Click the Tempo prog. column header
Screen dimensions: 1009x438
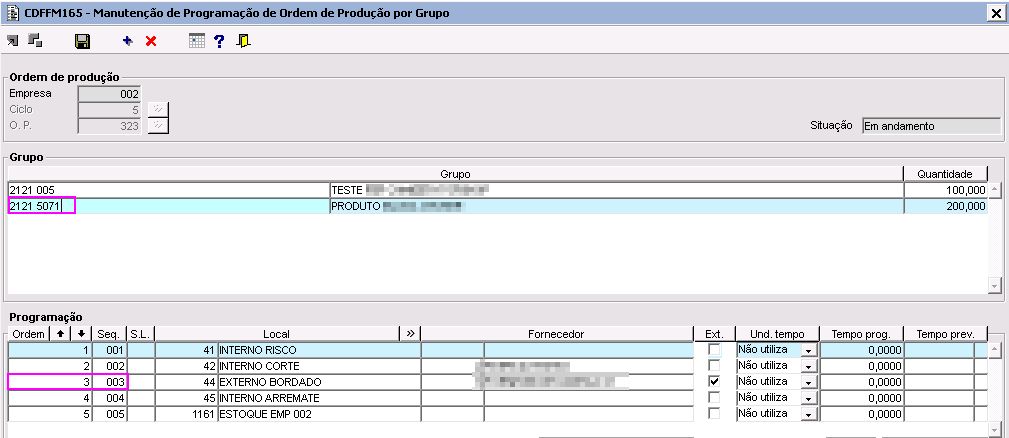pyautogui.click(x=861, y=334)
